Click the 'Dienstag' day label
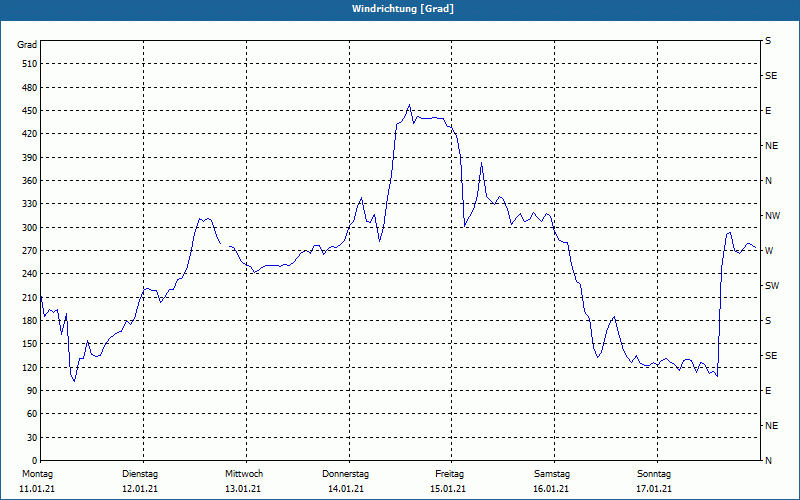Viewport: 800px width, 500px height. (140, 474)
